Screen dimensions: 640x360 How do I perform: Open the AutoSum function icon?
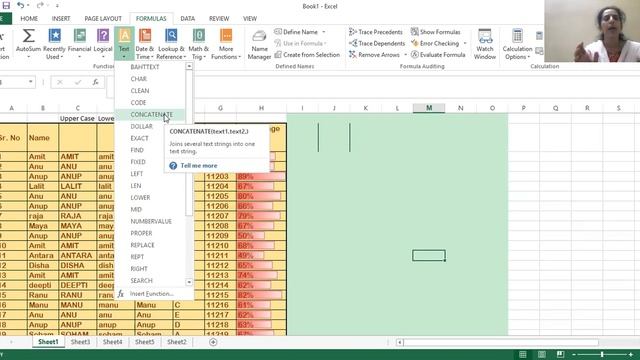tap(28, 43)
